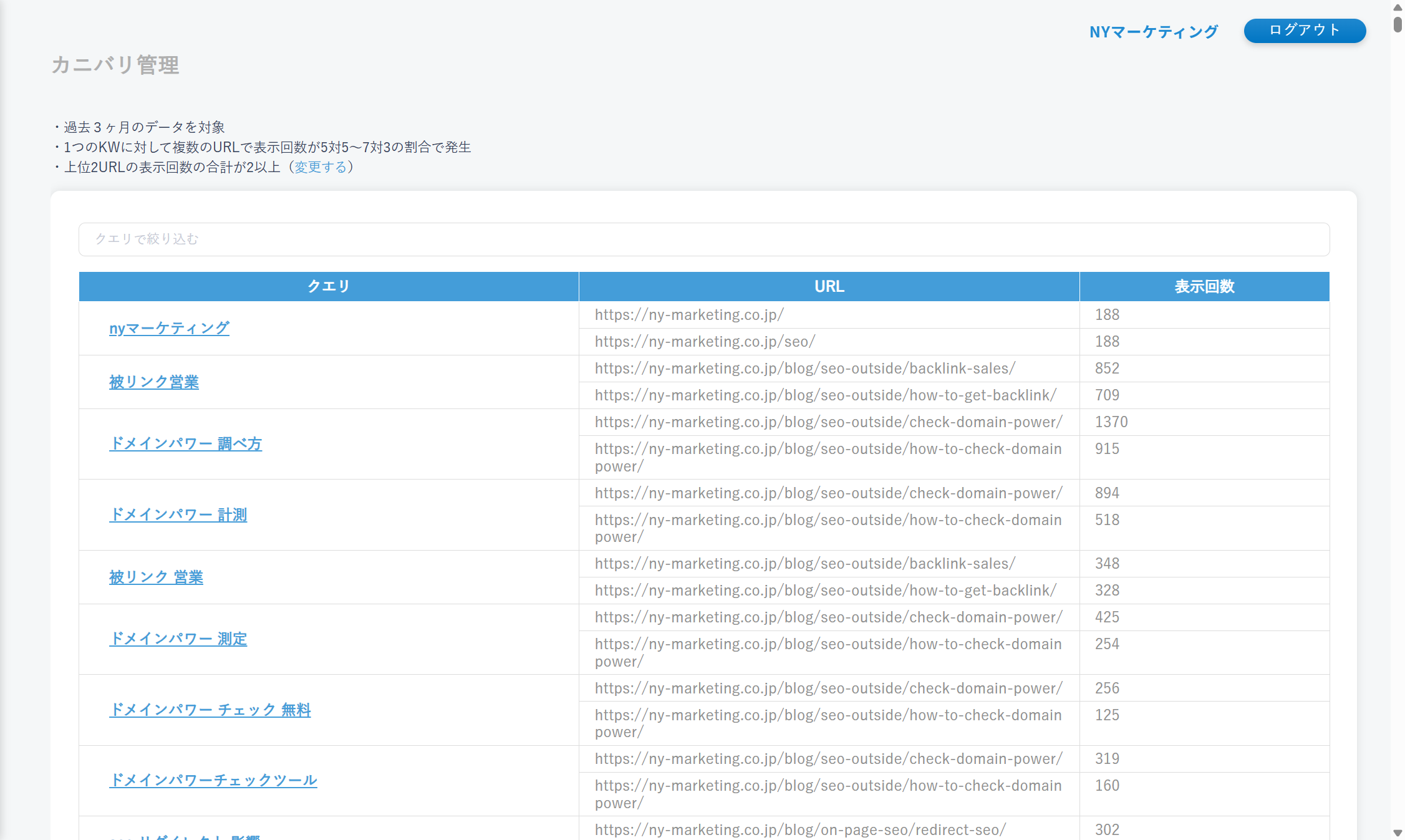Click the 894 impressions value
1405x840 pixels.
click(x=1107, y=493)
